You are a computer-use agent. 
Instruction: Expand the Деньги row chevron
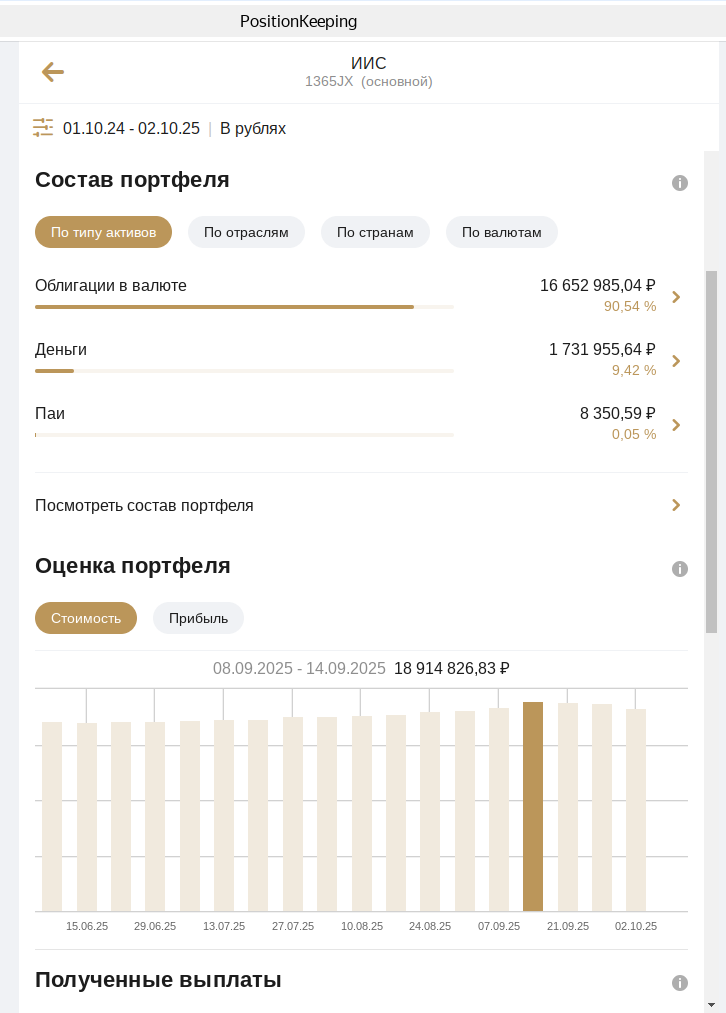(677, 361)
